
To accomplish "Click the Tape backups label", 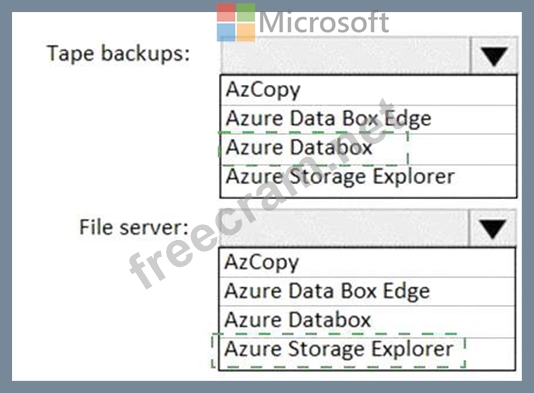I will (x=118, y=54).
